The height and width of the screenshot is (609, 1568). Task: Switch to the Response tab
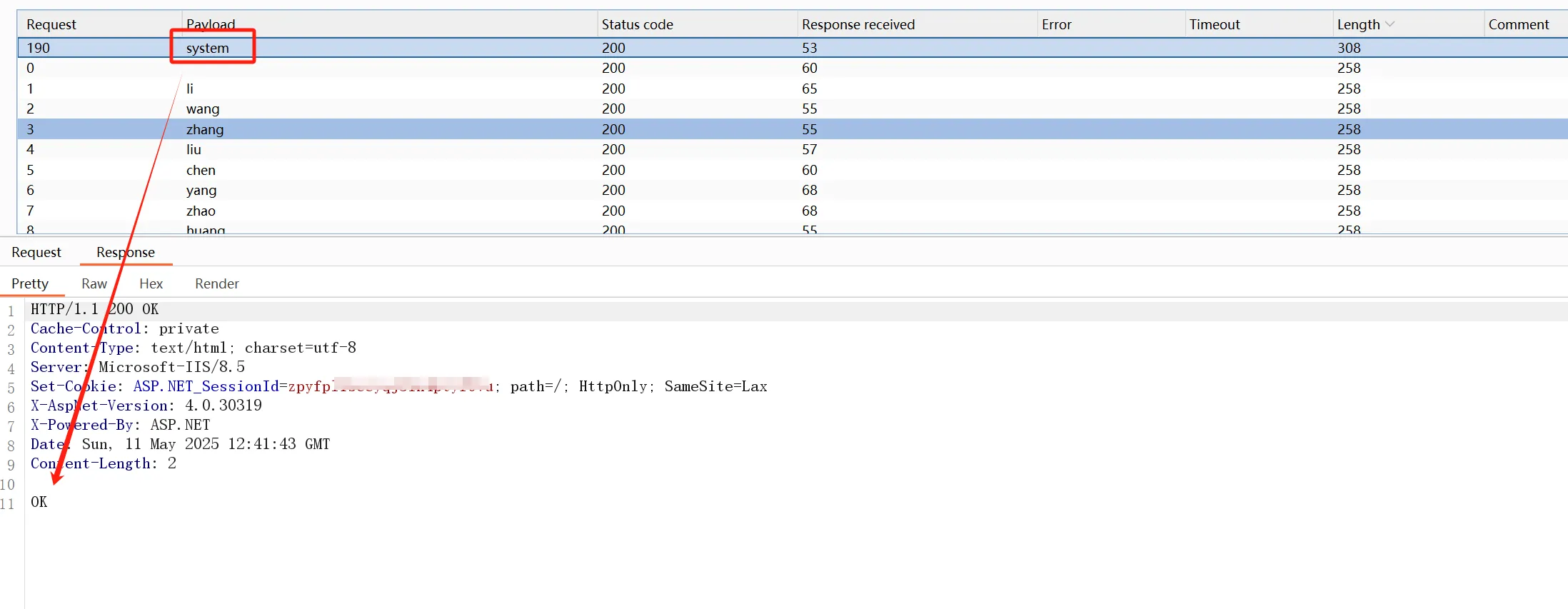(126, 252)
